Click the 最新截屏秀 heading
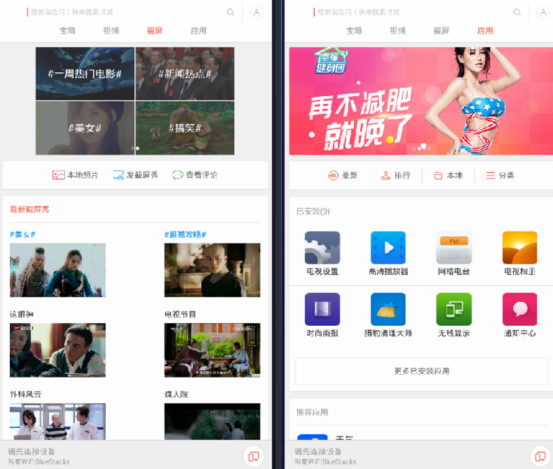The height and width of the screenshot is (469, 553). click(x=30, y=209)
